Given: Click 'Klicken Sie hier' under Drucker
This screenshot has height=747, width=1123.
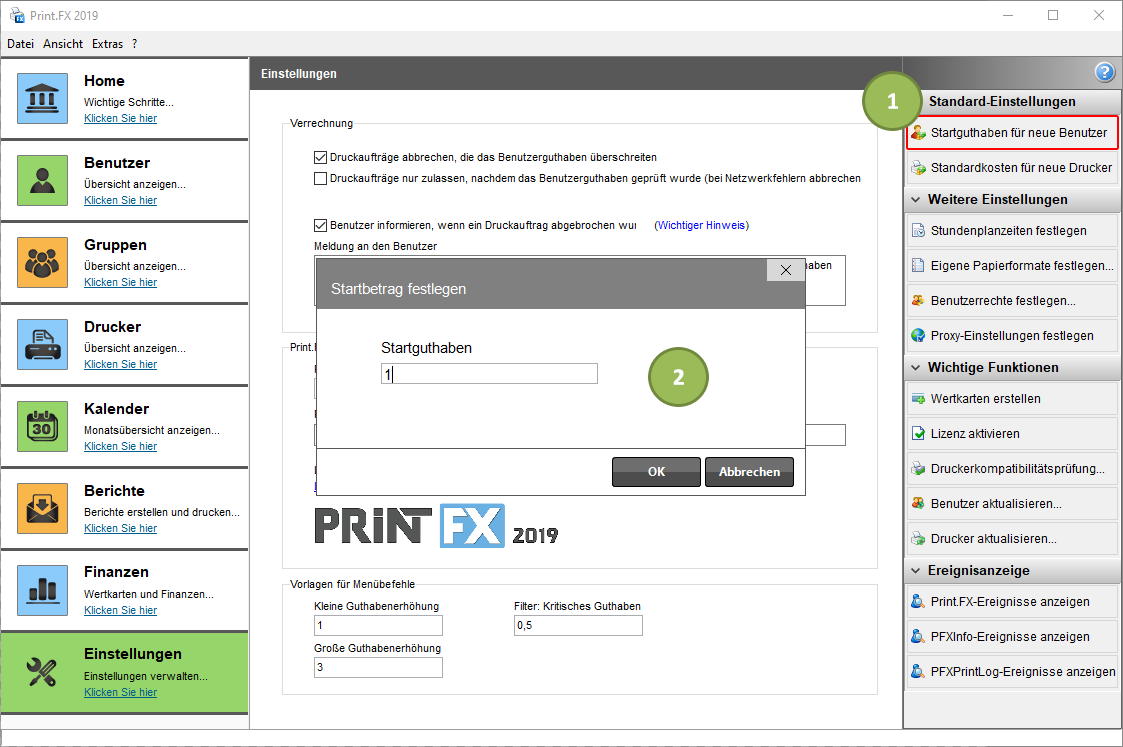Looking at the screenshot, I should tap(120, 365).
